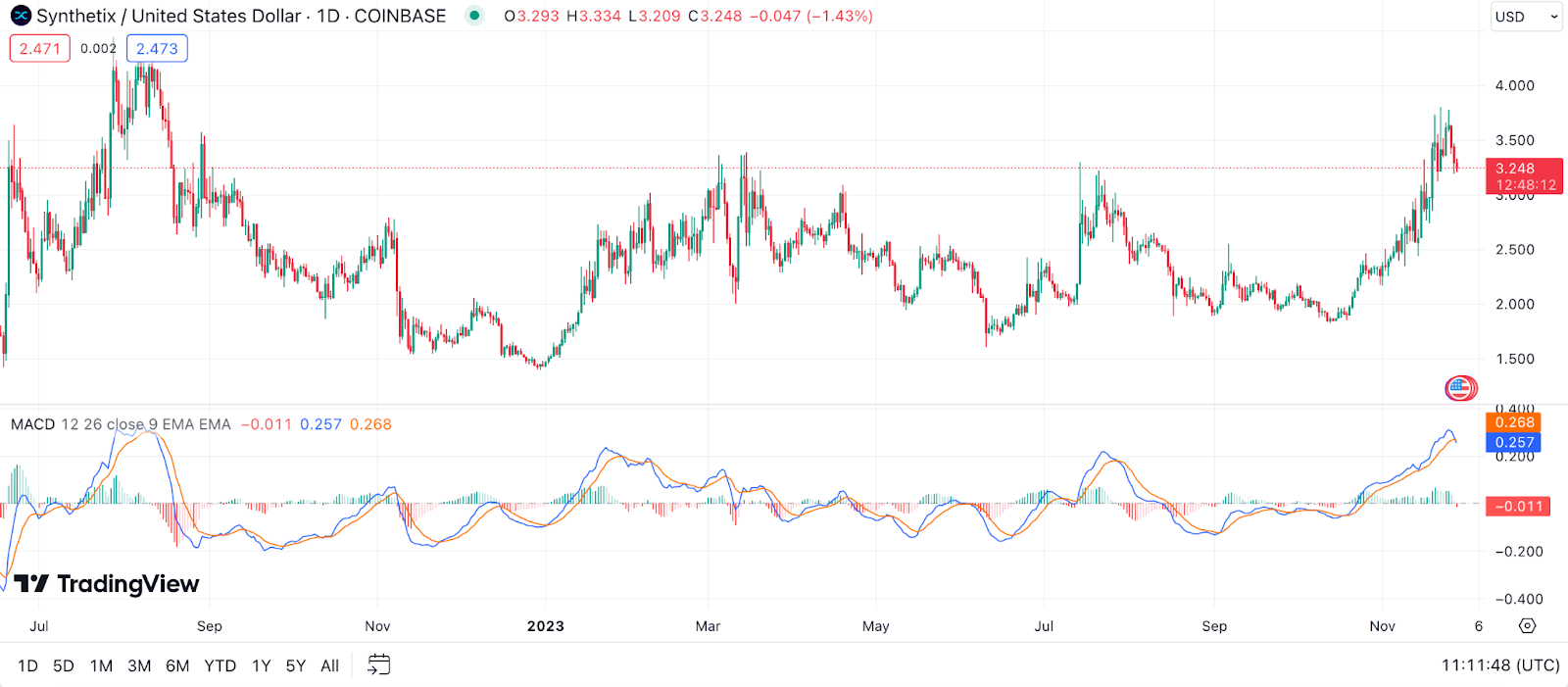Select the 3M time range
The width and height of the screenshot is (1568, 687).
139,665
